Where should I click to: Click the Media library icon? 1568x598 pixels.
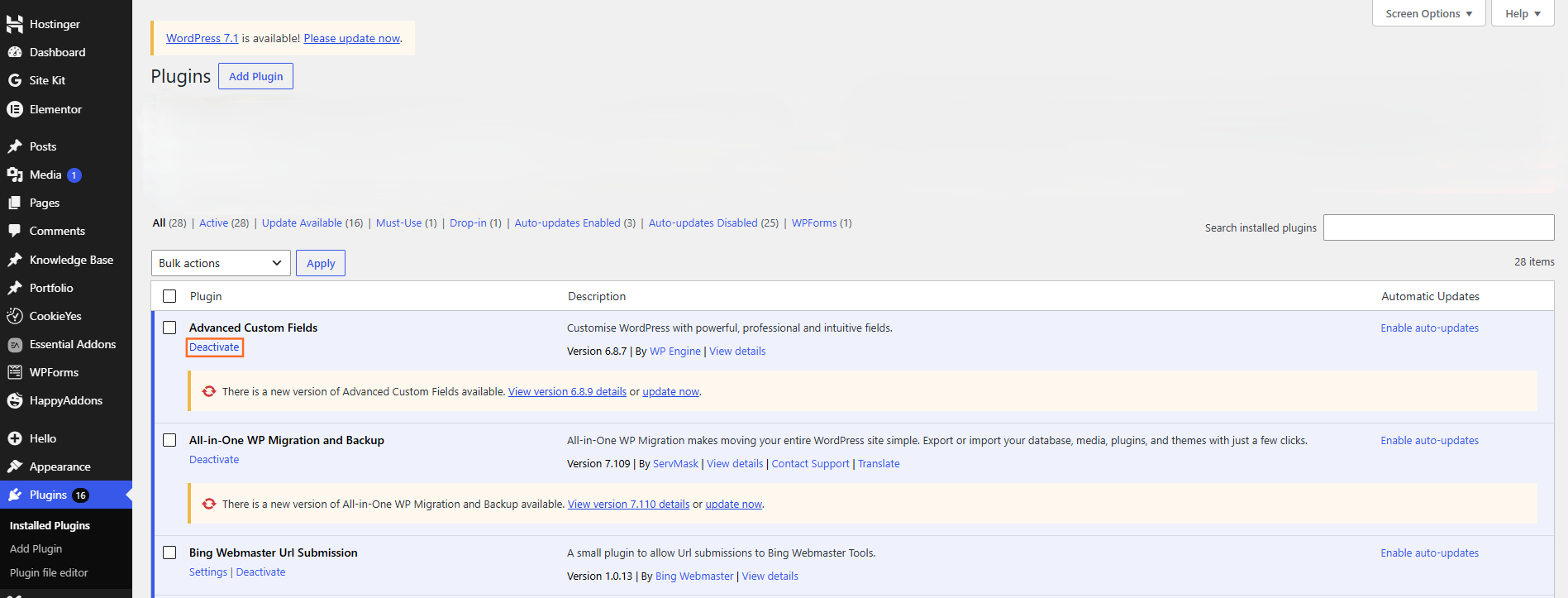coord(15,175)
